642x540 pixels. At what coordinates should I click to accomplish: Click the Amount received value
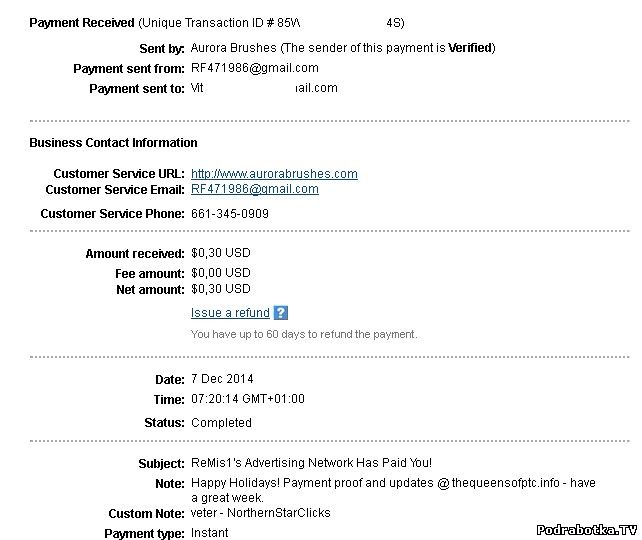[220, 254]
